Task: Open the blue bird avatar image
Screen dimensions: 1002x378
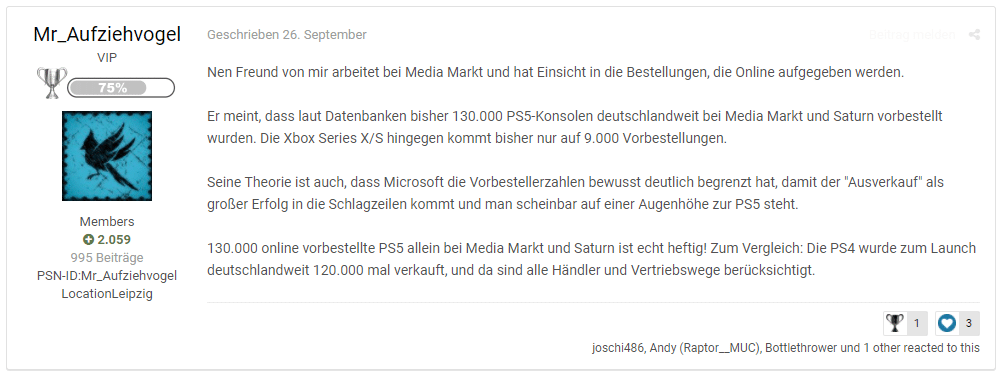Action: coord(107,156)
